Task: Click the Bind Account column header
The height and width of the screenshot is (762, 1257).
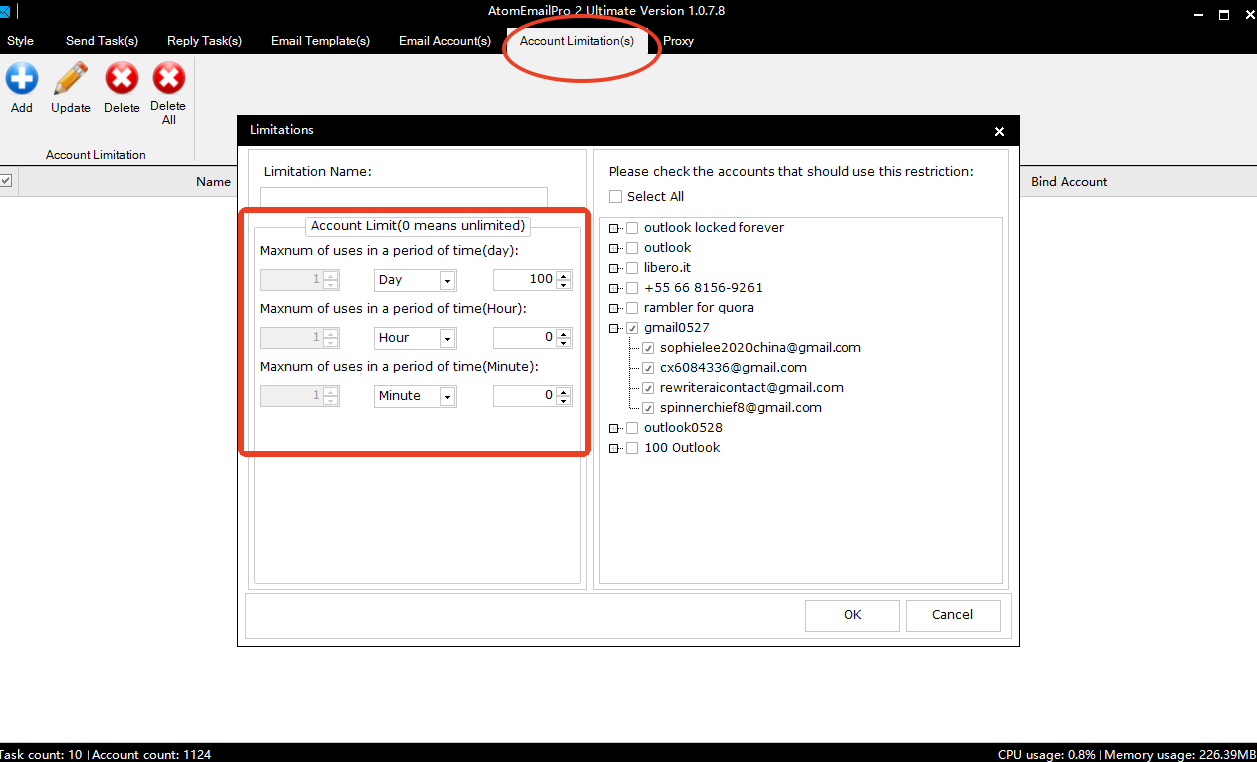Action: (x=1069, y=182)
